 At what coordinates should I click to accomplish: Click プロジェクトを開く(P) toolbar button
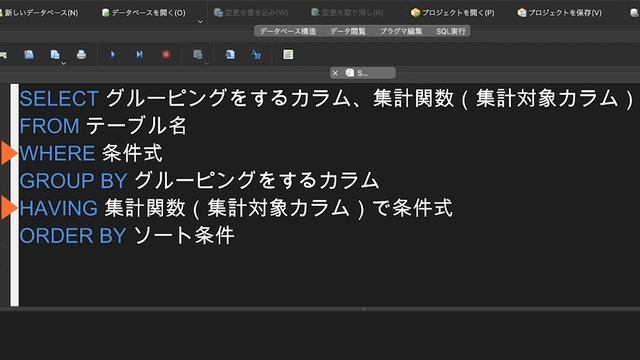tap(453, 13)
